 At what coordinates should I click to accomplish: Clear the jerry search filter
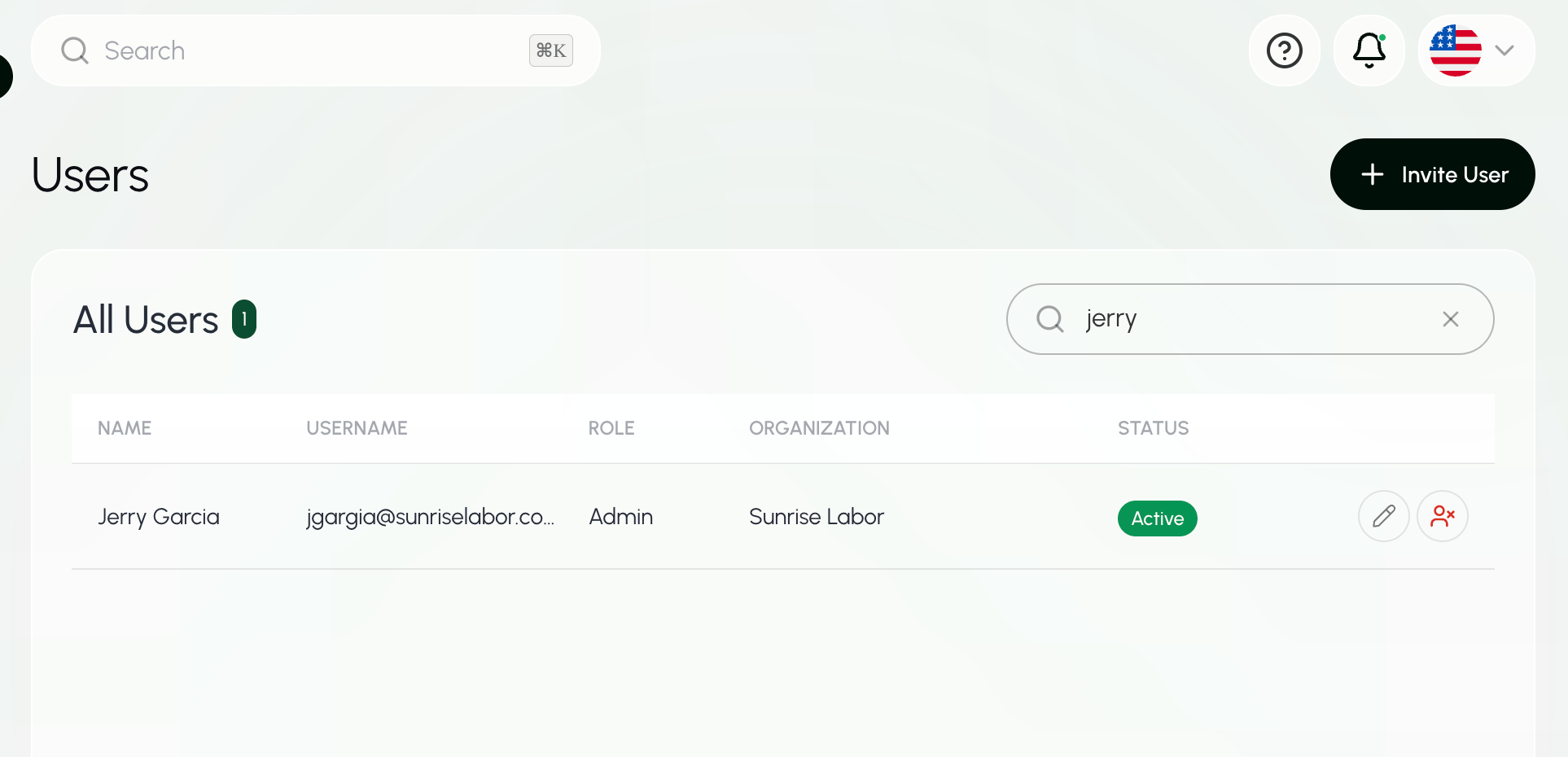coord(1450,319)
